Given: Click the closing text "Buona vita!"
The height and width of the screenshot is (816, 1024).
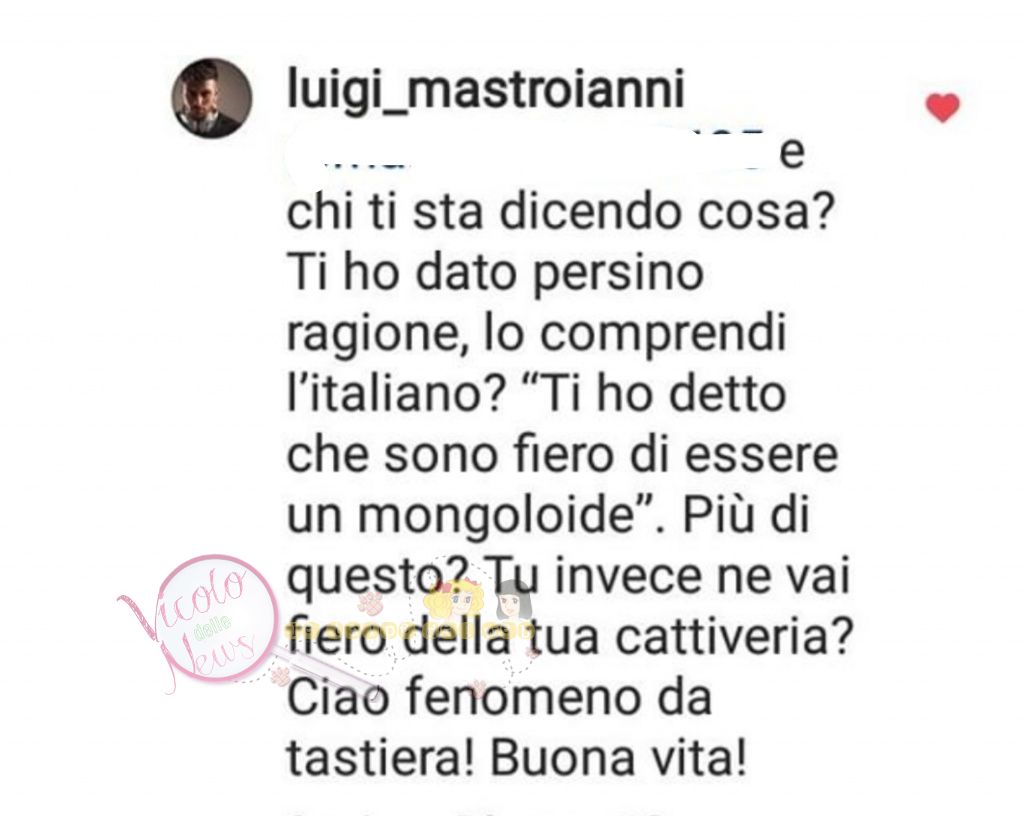Looking at the screenshot, I should point(617,759).
